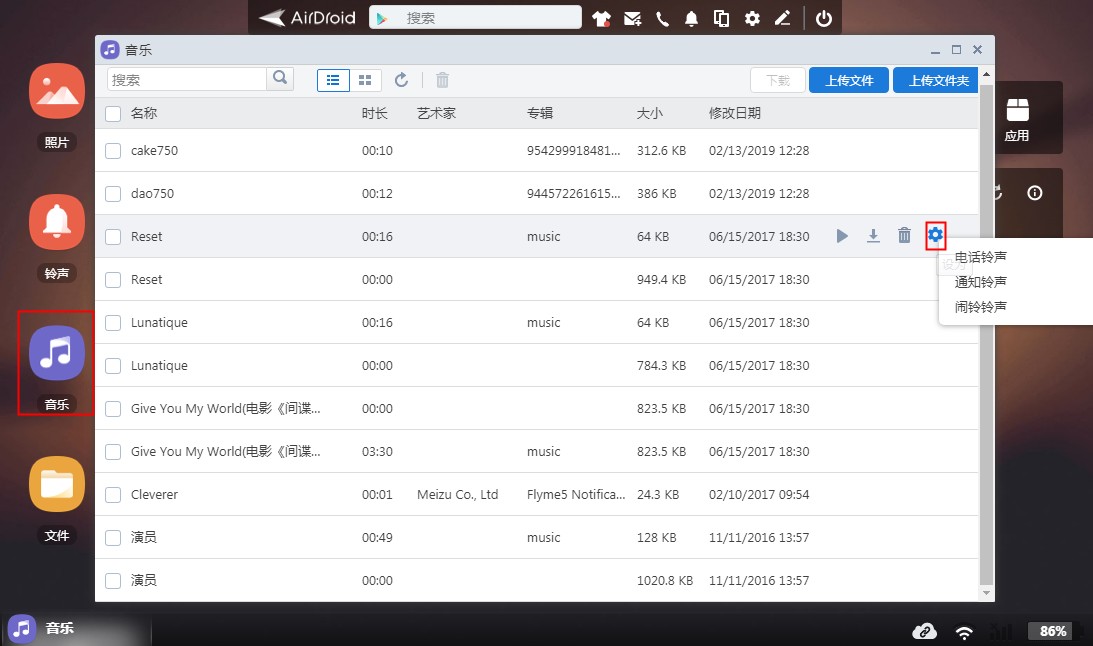Screen dimensions: 1093x646
Task: Click the 86% battery indicator
Action: pyautogui.click(x=1053, y=631)
